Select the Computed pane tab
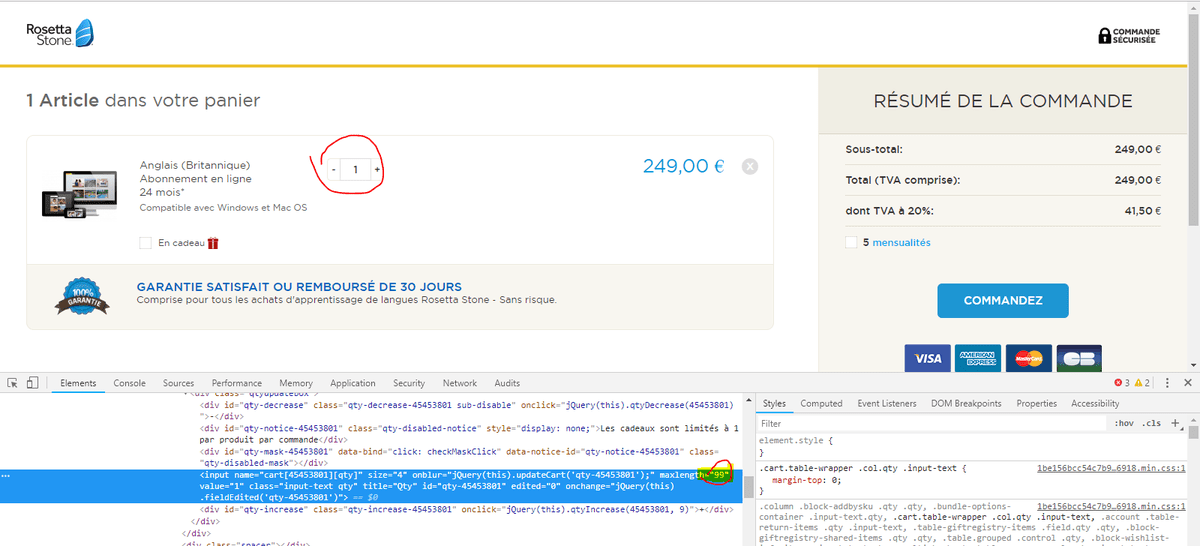Viewport: 1200px width, 546px height. 822,404
